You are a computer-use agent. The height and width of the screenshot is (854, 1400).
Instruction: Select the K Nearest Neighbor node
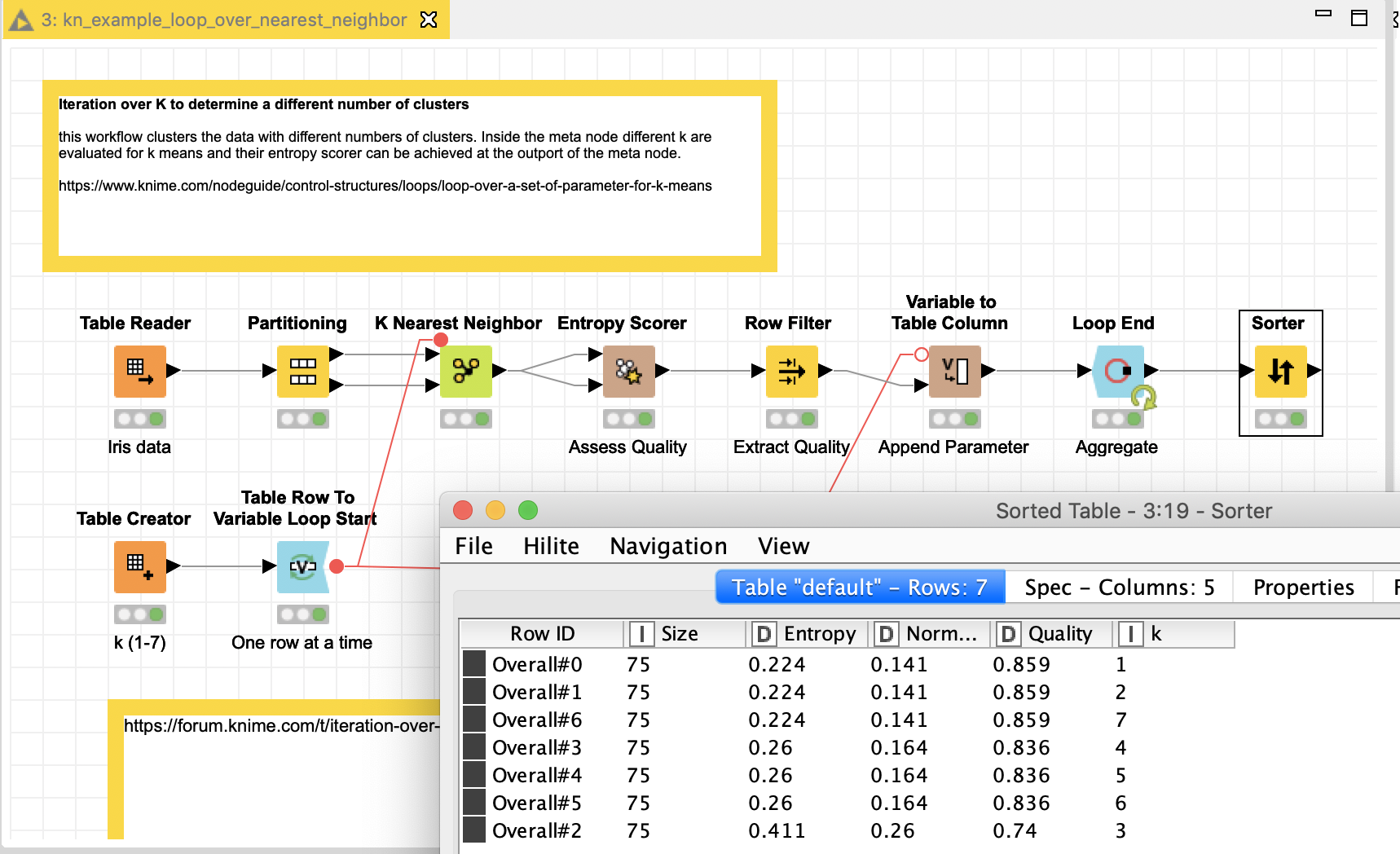click(465, 371)
